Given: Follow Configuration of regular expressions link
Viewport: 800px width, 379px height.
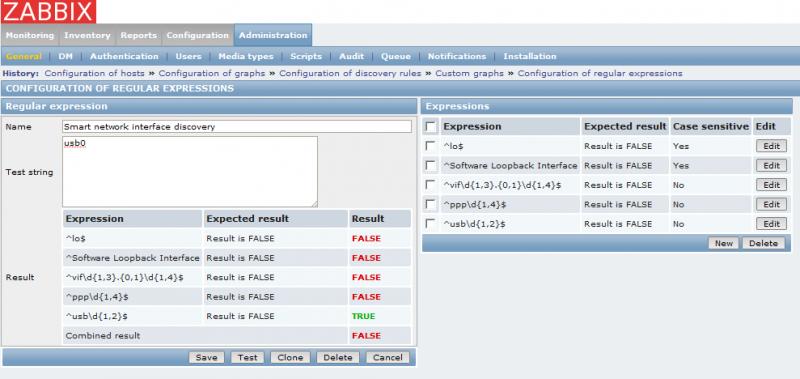Looking at the screenshot, I should point(600,73).
